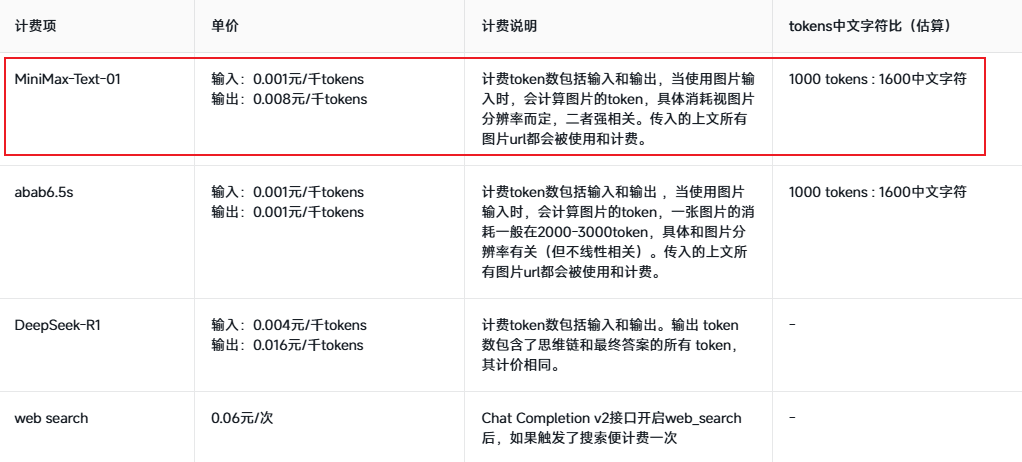
Task: Click abab6.5s row's 1000 tokens ratio
Action: tap(877, 191)
